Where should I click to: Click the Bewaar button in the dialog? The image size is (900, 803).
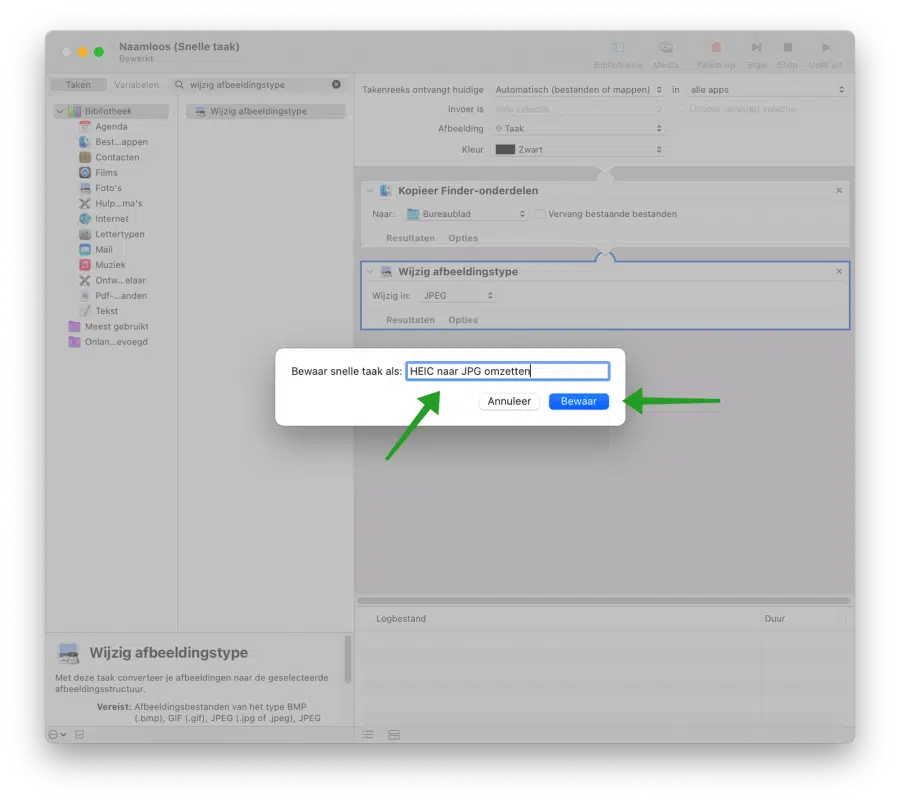[x=578, y=401]
